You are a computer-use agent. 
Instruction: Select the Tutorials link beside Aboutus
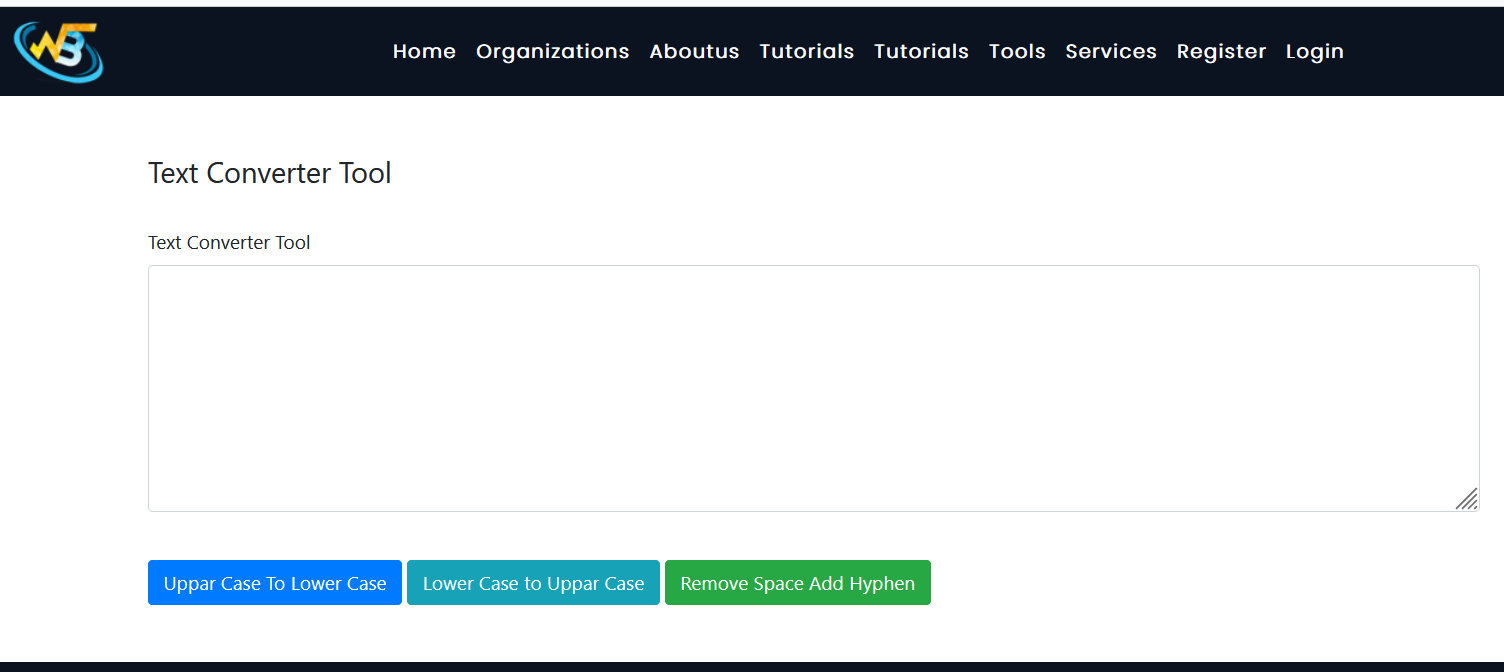pyautogui.click(x=806, y=51)
